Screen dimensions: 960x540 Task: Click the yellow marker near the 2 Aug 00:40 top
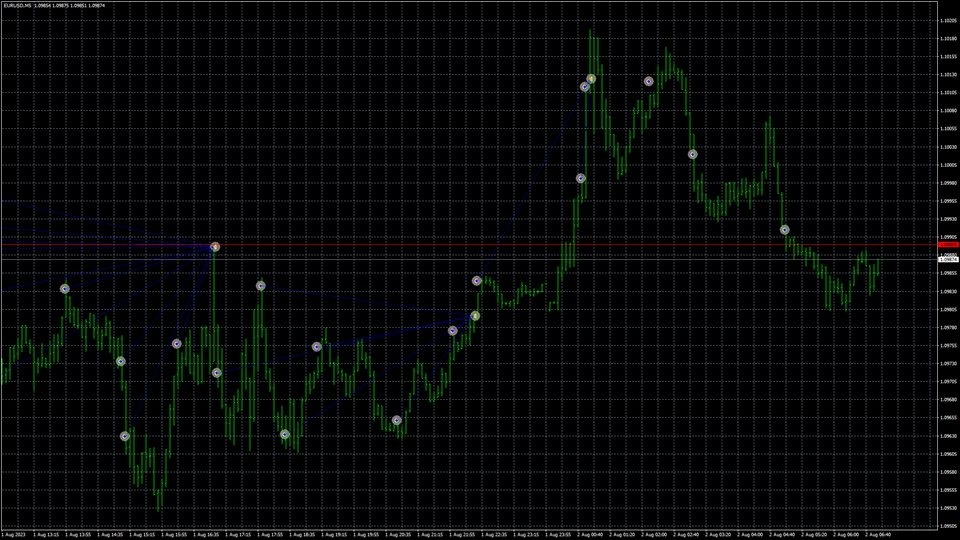pos(591,79)
